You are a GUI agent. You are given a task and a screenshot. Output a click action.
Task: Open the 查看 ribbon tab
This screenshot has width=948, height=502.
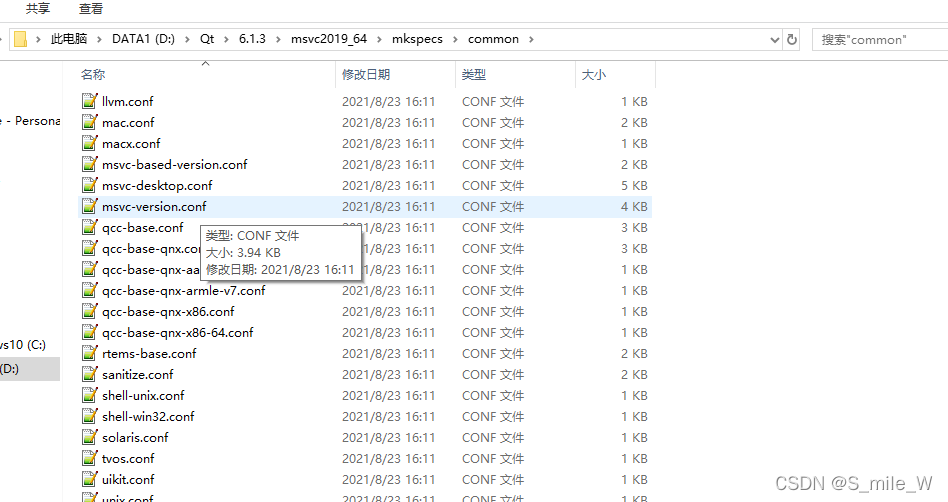point(91,8)
